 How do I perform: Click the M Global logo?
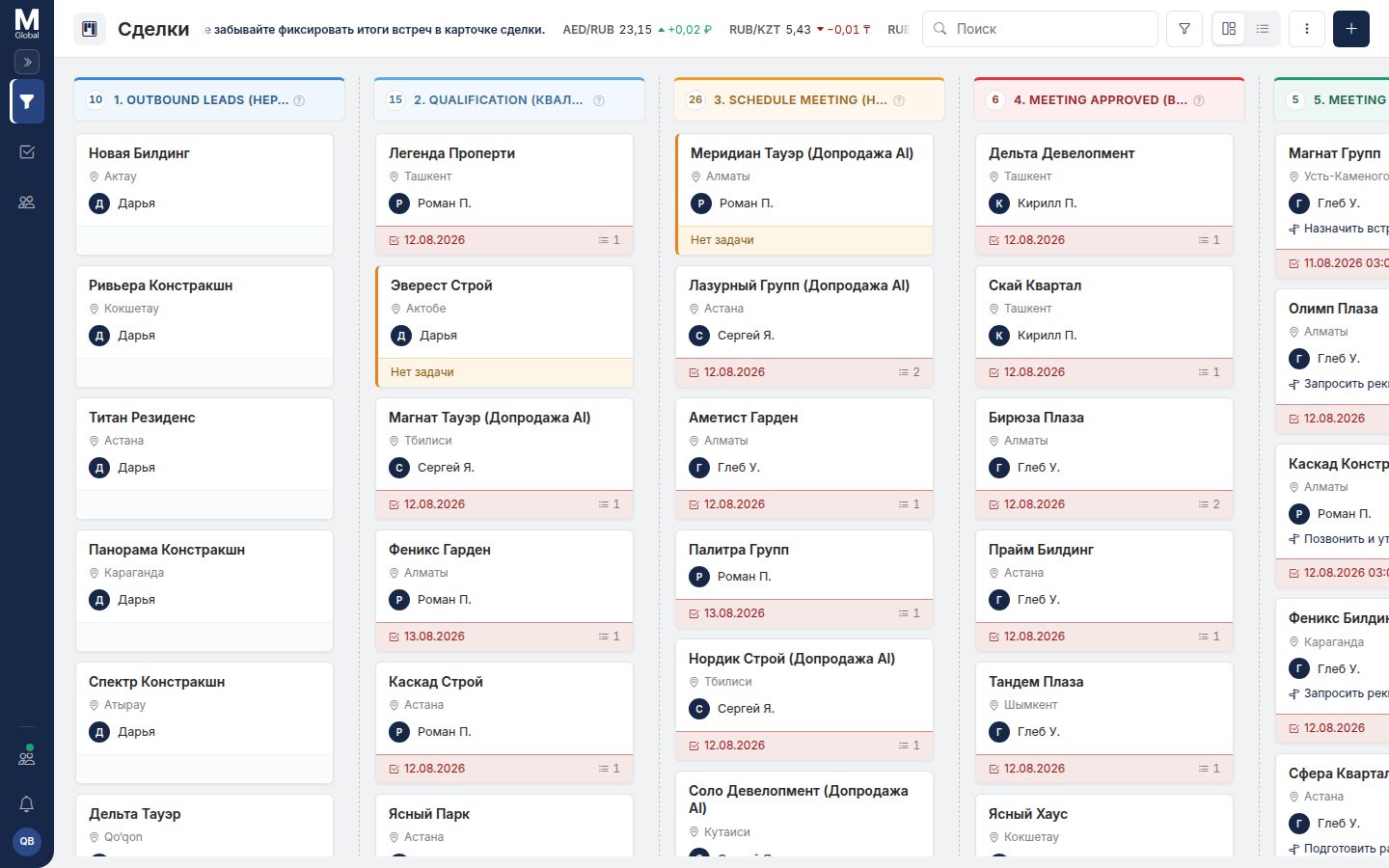pos(27,23)
